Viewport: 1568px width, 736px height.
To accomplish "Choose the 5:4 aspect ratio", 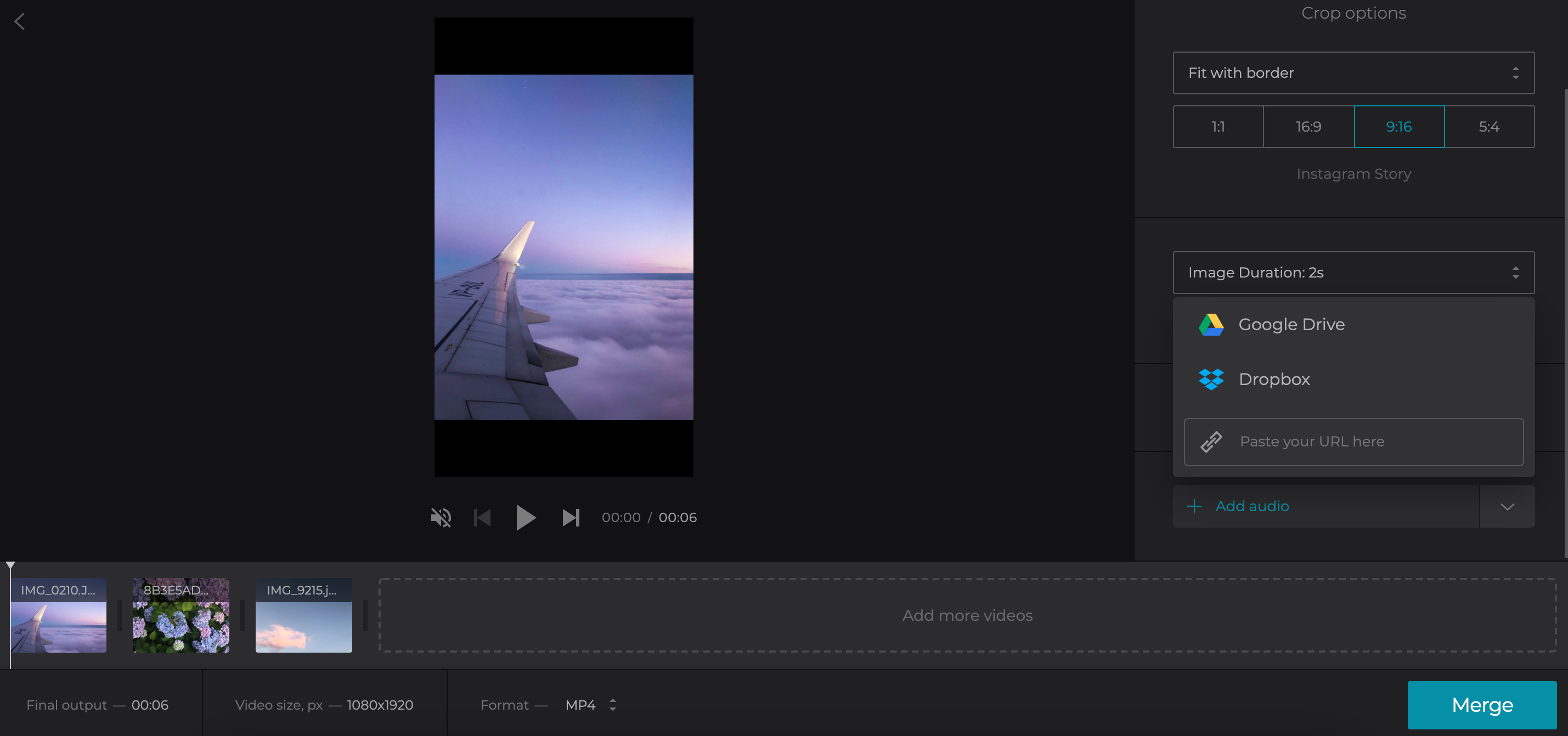I will pos(1490,127).
